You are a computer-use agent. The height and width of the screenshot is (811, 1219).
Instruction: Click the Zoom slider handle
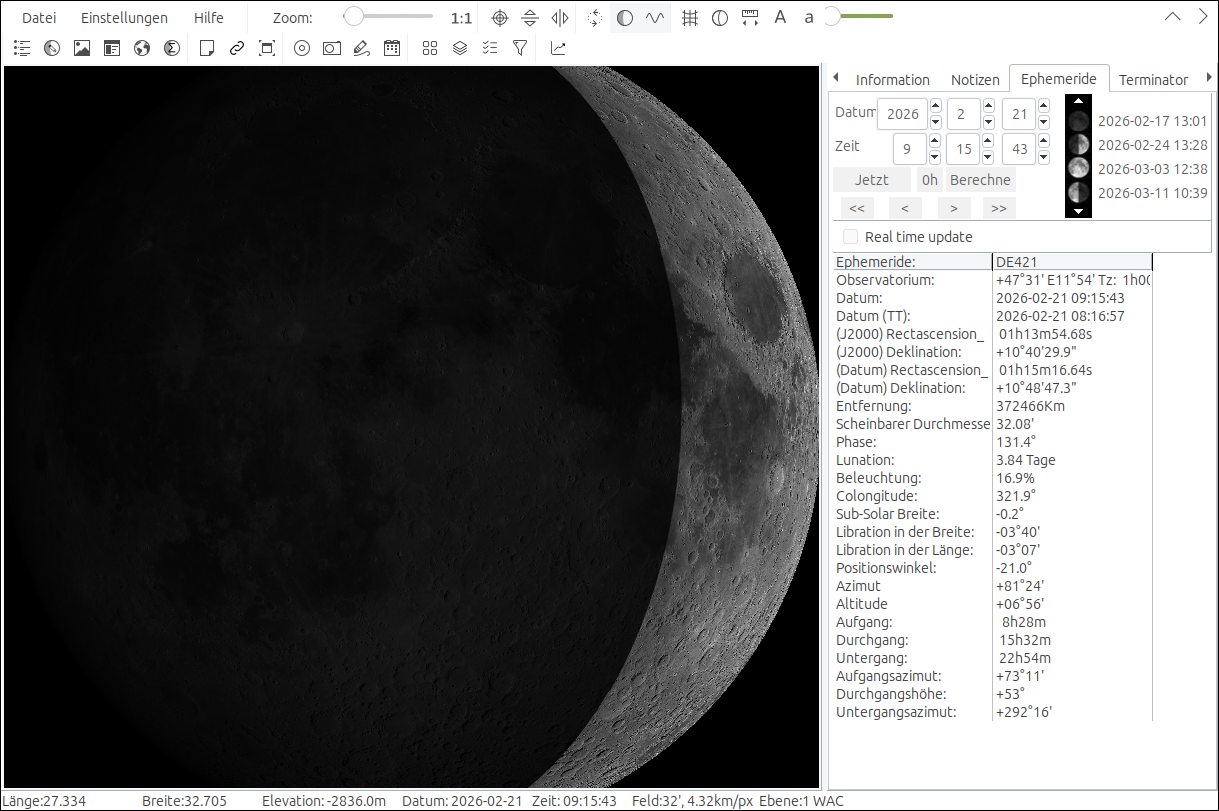(353, 17)
